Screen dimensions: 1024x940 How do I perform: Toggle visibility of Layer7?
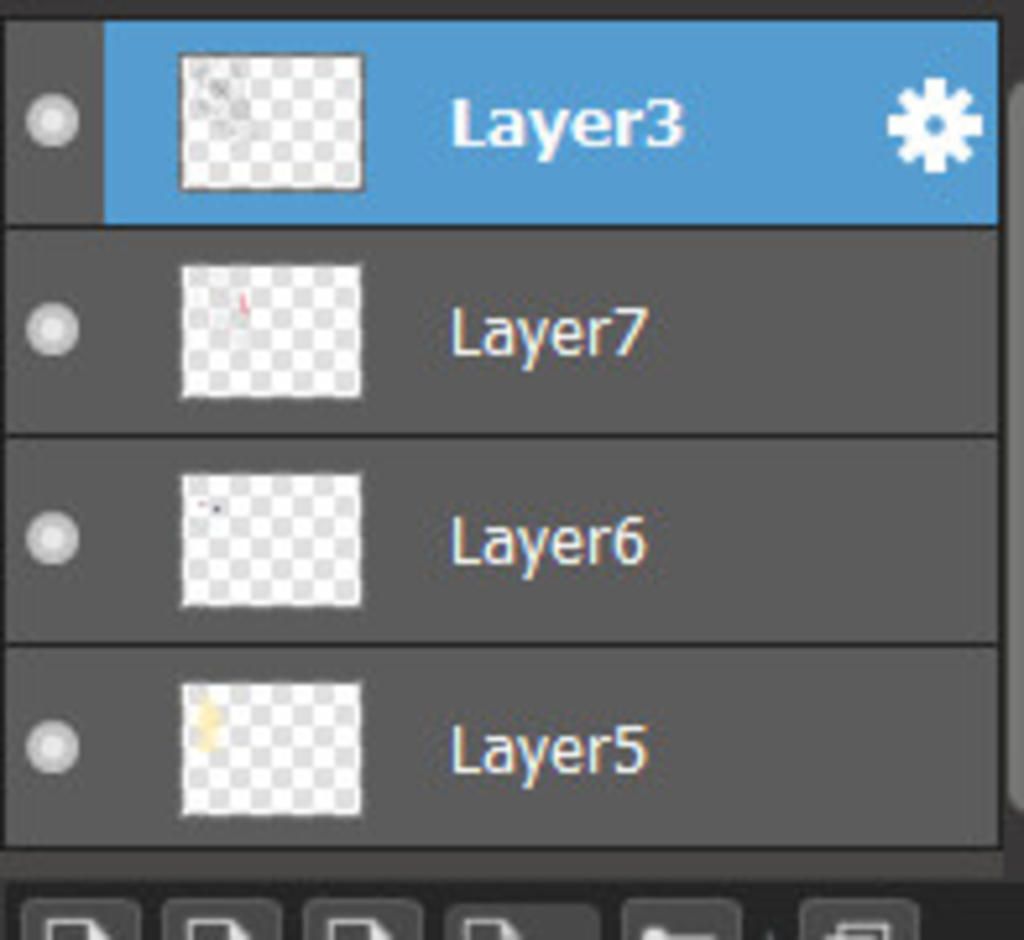point(52,330)
